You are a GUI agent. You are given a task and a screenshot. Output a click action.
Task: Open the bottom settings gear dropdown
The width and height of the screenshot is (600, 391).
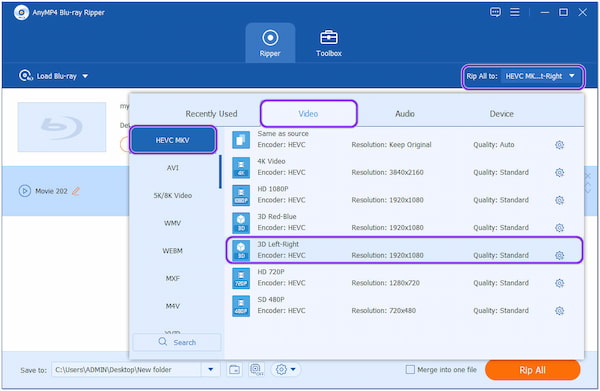pyautogui.click(x=286, y=370)
